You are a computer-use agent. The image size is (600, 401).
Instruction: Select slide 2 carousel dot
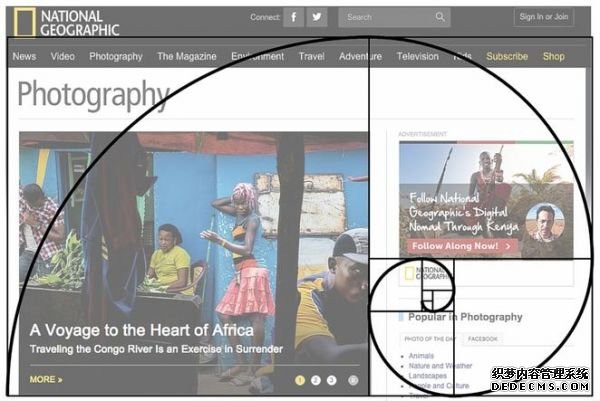pyautogui.click(x=316, y=380)
